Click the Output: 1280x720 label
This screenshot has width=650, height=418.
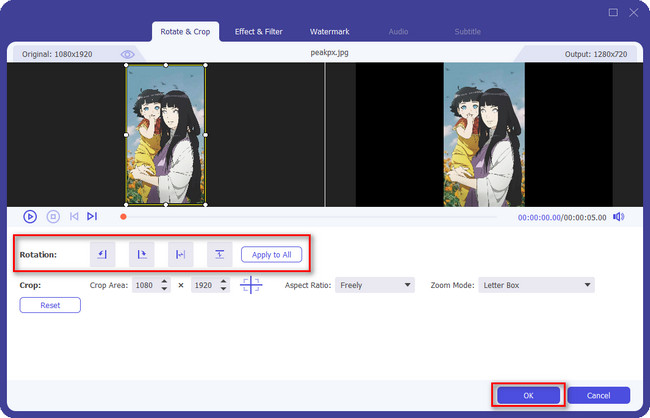click(596, 54)
